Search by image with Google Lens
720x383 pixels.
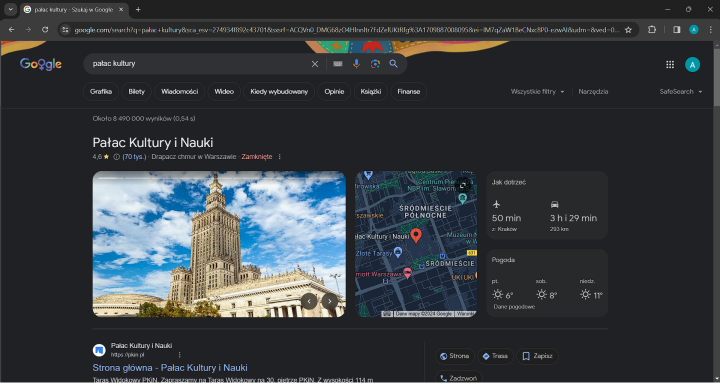pos(375,64)
